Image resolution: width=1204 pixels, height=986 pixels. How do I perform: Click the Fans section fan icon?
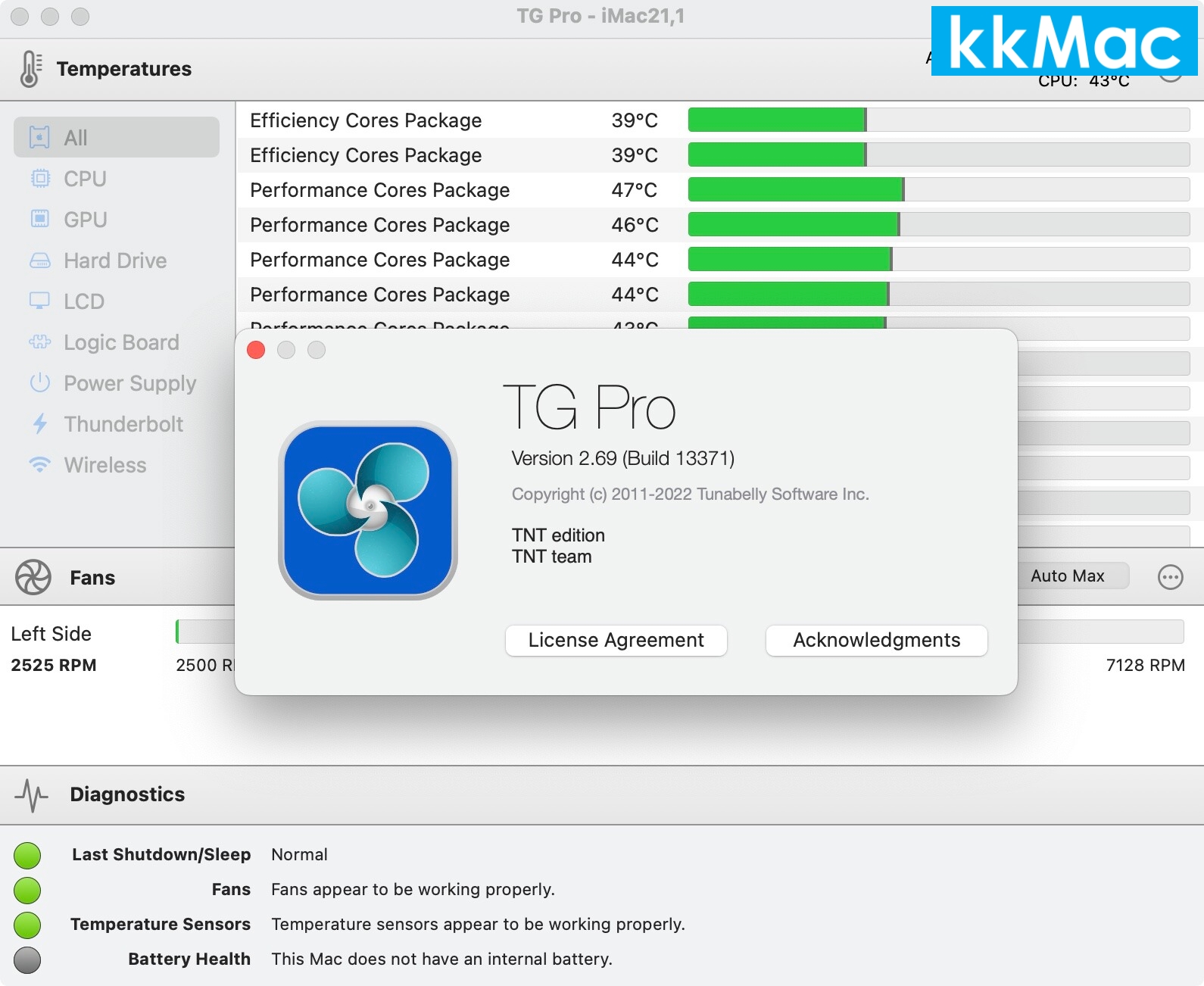(33, 577)
